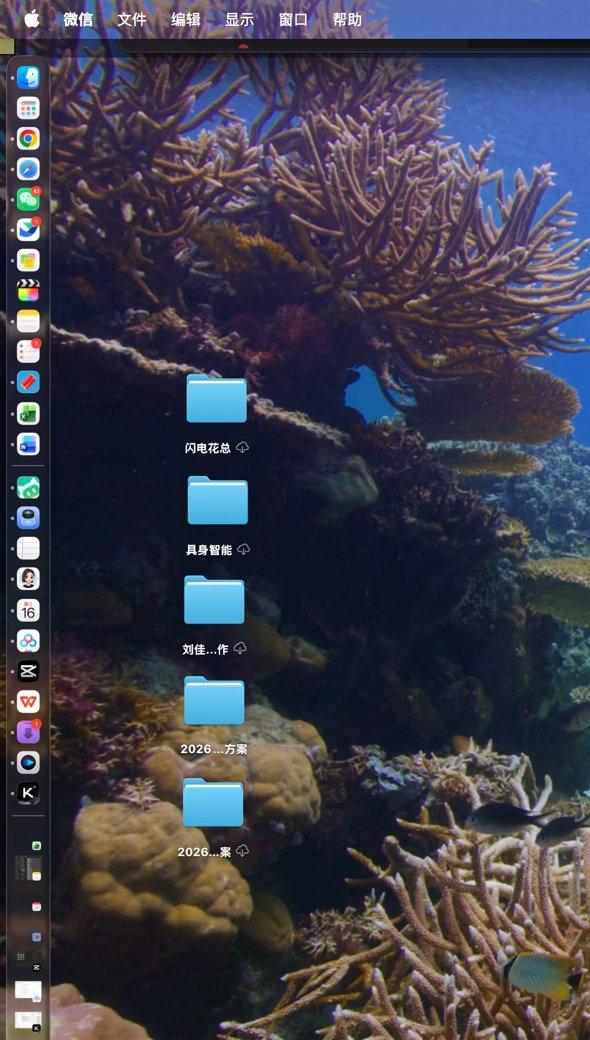590x1040 pixels.
Task: Restore minimized window with Calendar badge
Action: pos(28,903)
